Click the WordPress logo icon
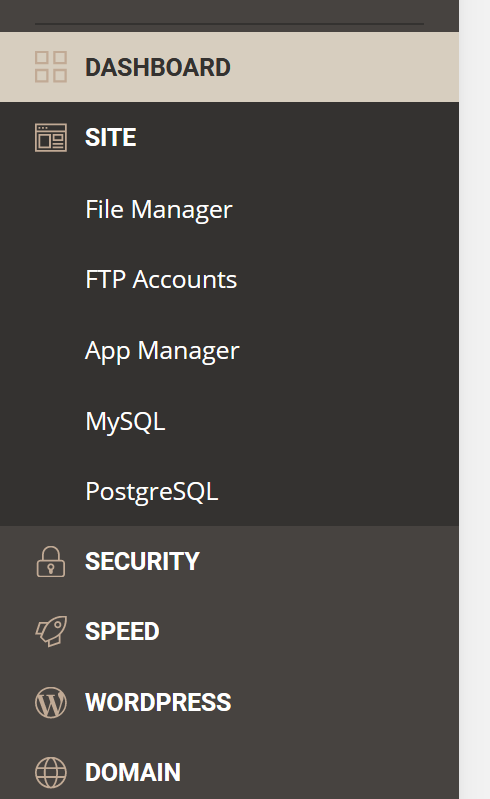 pyautogui.click(x=51, y=702)
